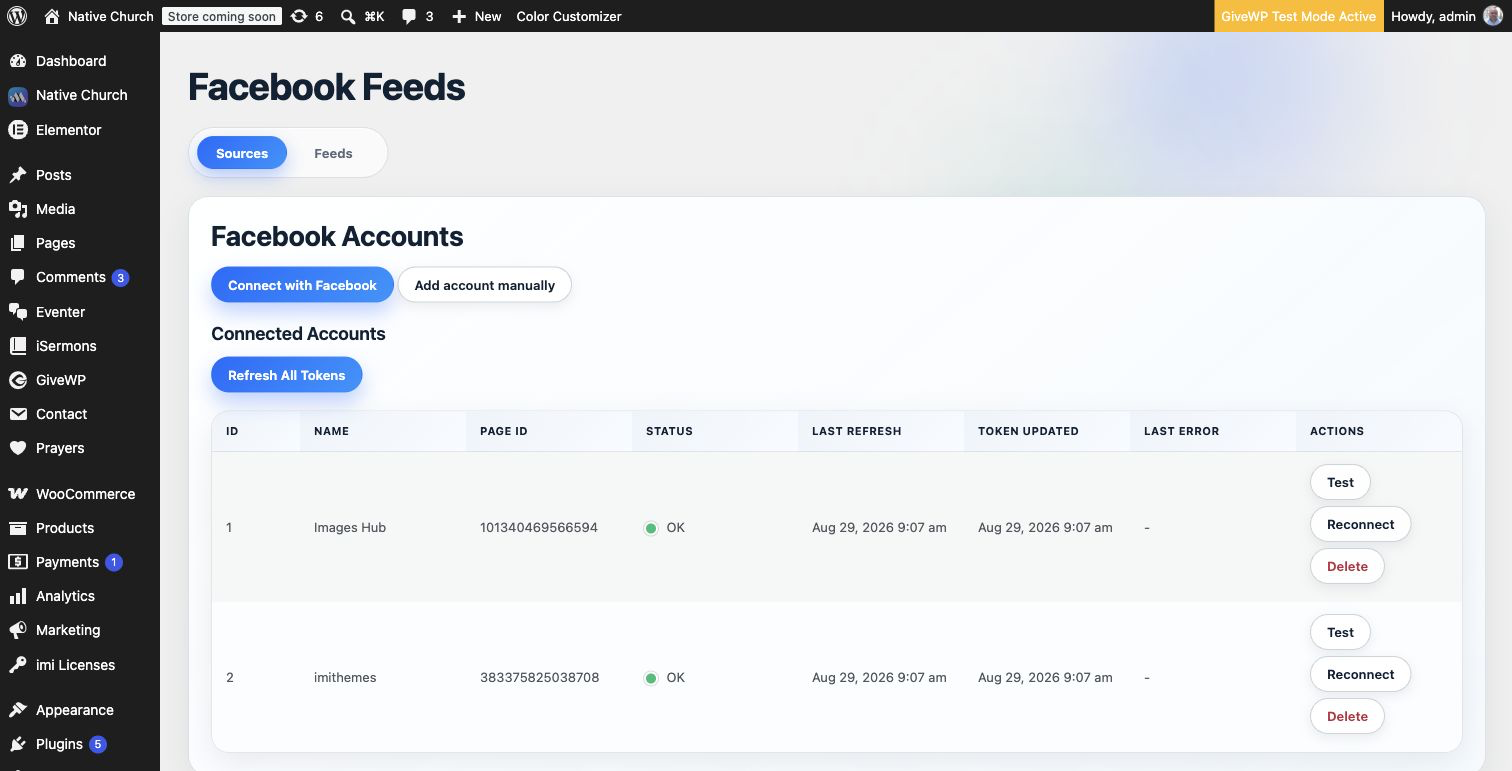Click the Elementor icon in sidebar

18,130
